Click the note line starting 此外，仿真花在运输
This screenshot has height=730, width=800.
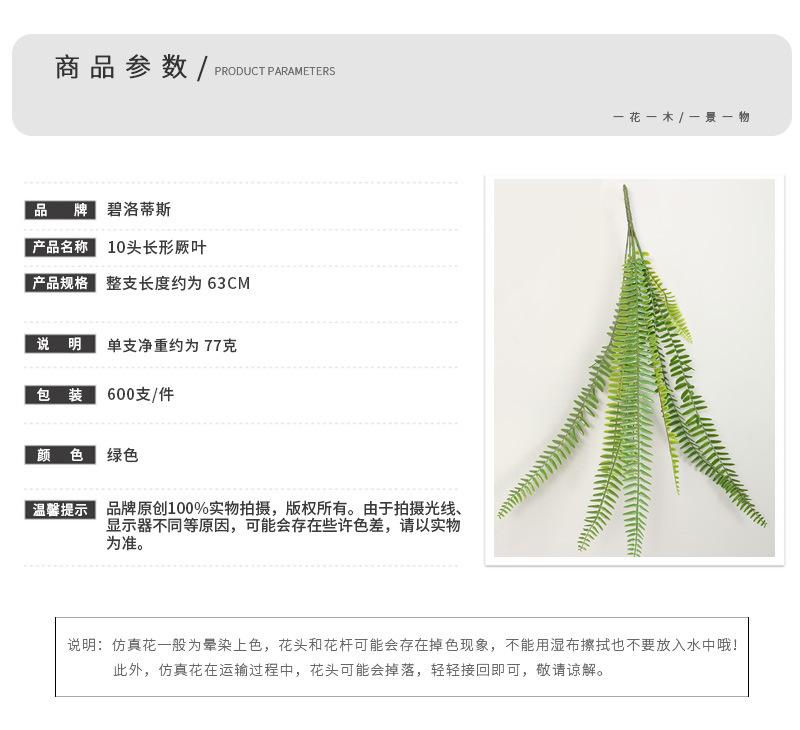coord(359,670)
